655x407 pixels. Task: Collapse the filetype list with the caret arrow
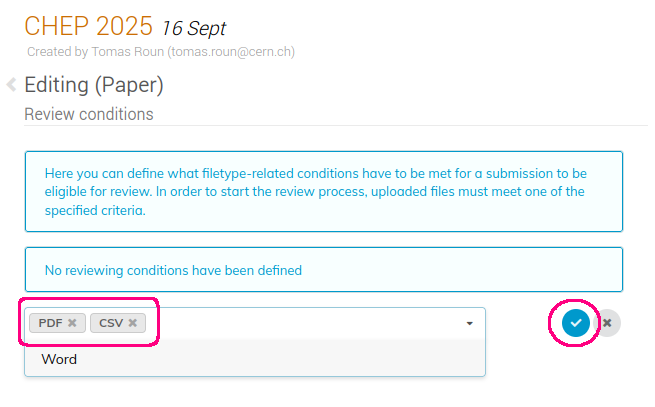click(470, 323)
